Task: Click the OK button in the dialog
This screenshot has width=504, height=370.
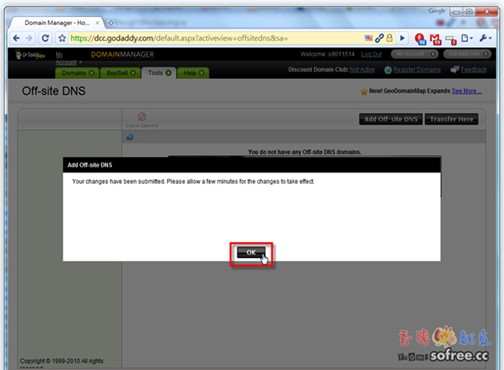Action: 251,253
